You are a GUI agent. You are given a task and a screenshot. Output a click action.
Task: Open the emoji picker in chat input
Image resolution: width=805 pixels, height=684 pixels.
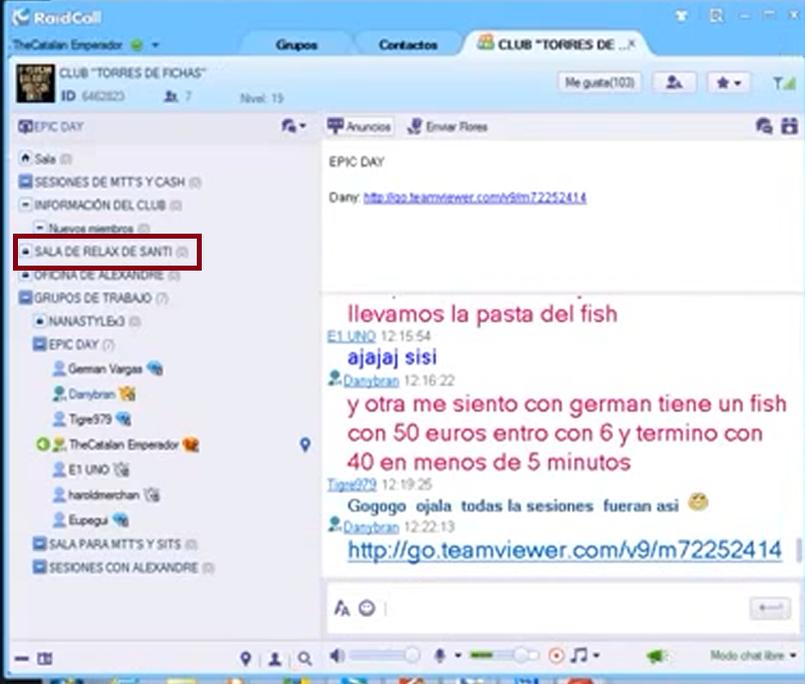[x=367, y=609]
